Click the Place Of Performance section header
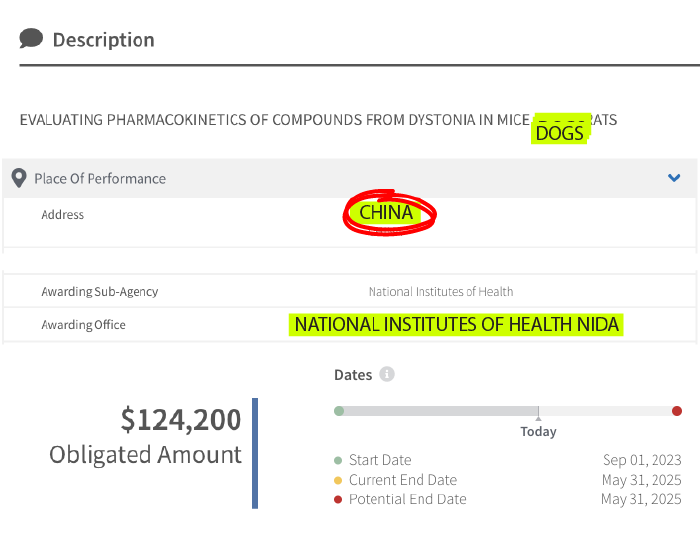This screenshot has height=560, width=700. tap(100, 178)
